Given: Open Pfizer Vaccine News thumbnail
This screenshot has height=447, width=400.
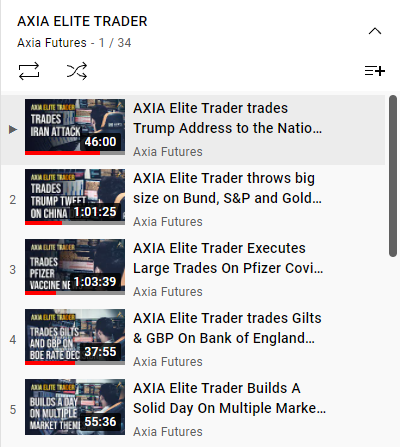Looking at the screenshot, I should (75, 267).
